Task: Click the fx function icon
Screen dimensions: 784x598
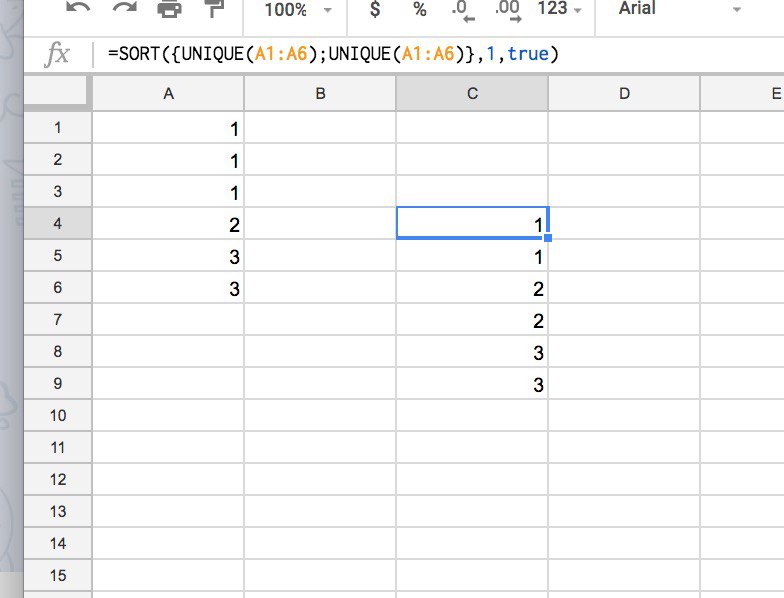Action: [x=56, y=54]
